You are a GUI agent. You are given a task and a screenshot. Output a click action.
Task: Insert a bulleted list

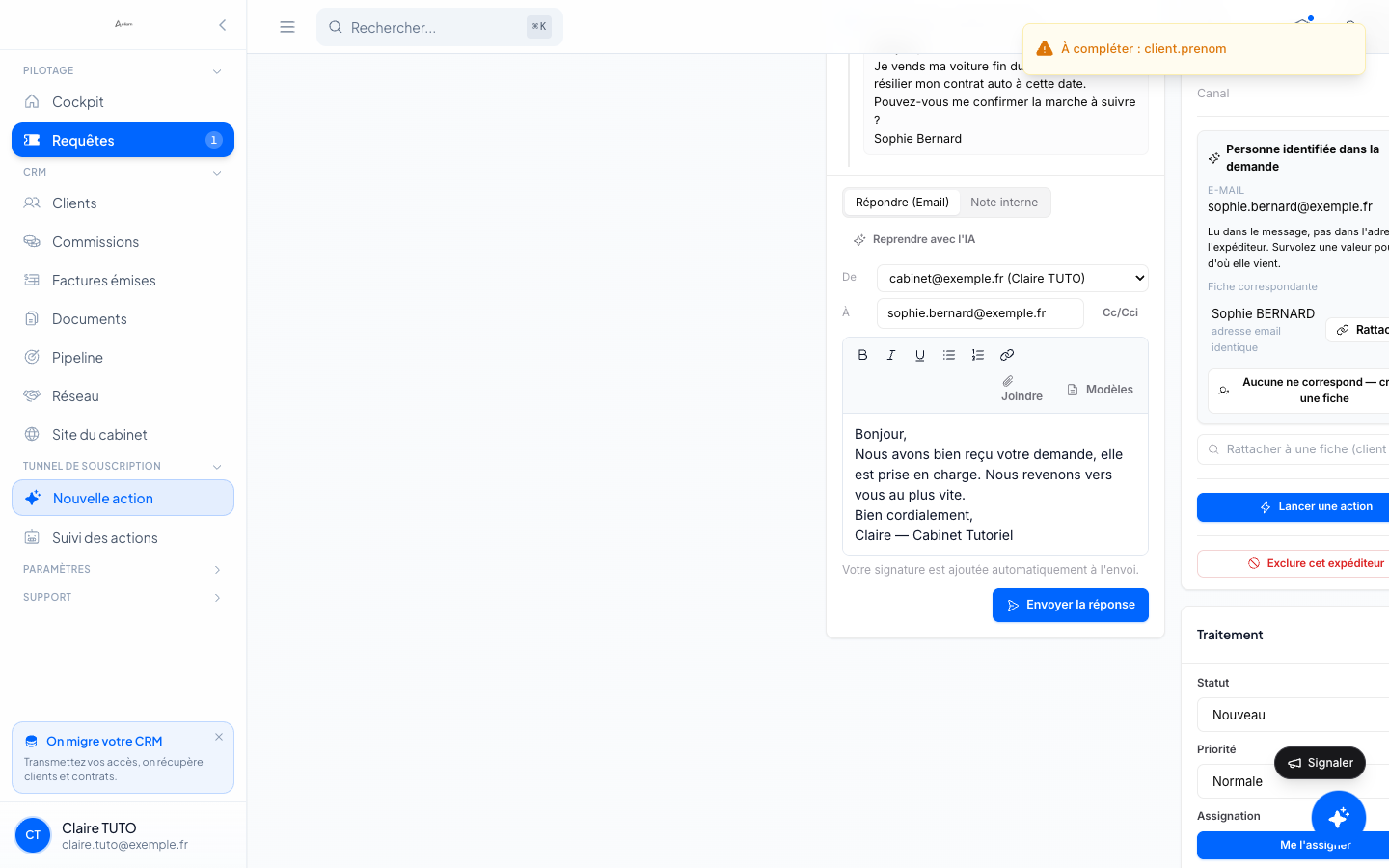click(949, 355)
